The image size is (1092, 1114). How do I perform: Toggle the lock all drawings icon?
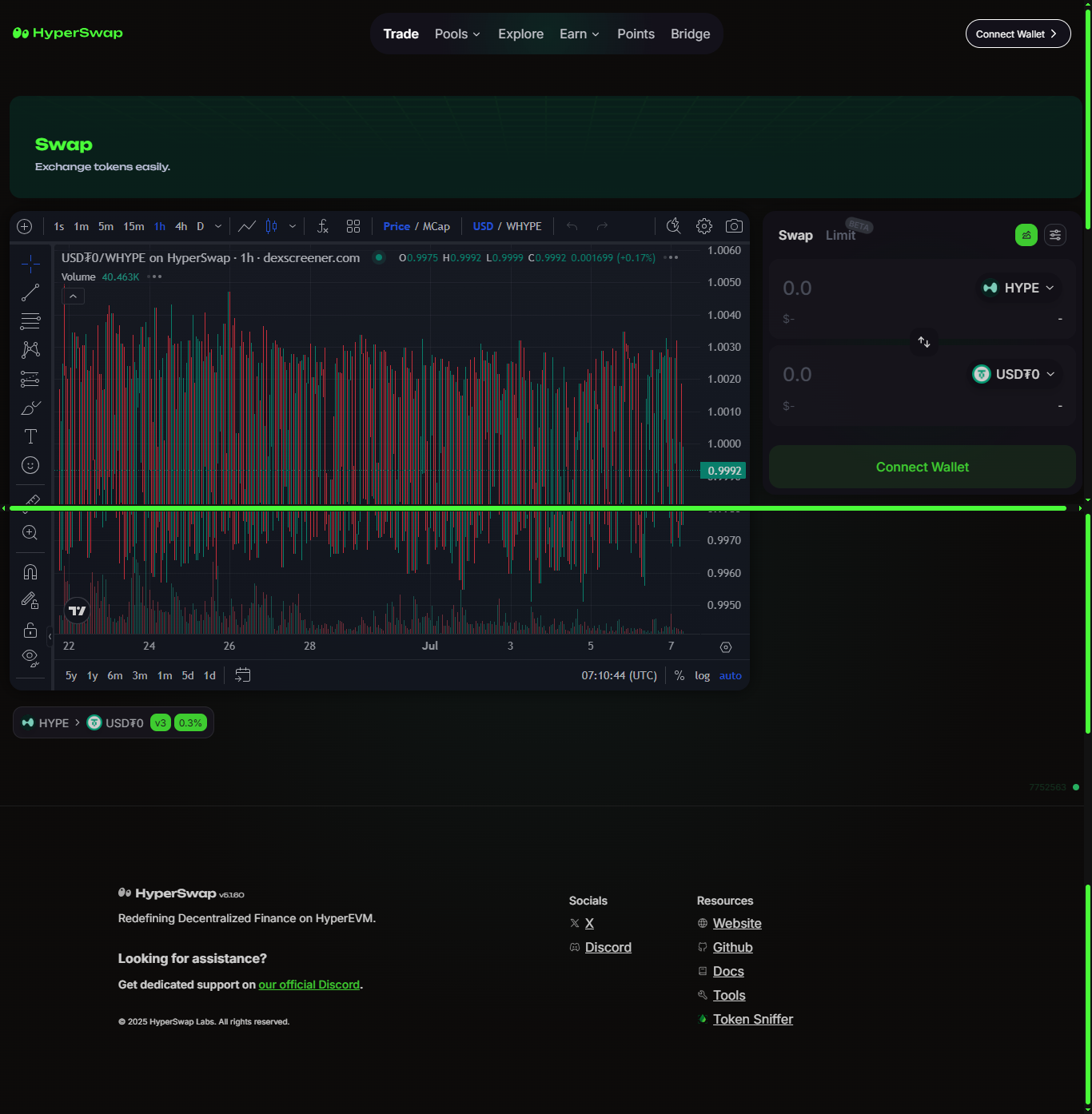tap(30, 630)
